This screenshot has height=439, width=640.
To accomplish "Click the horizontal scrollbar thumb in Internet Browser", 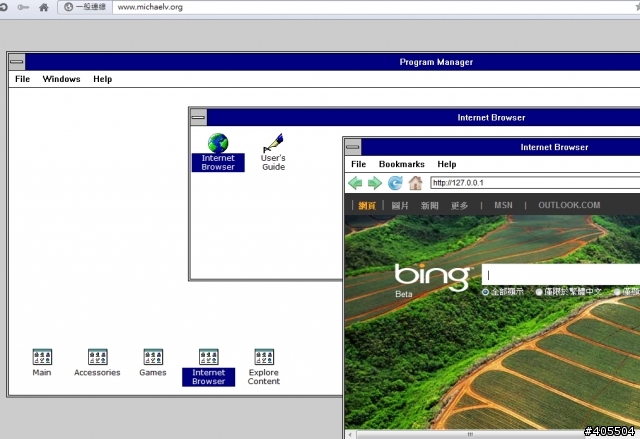I will (x=470, y=435).
